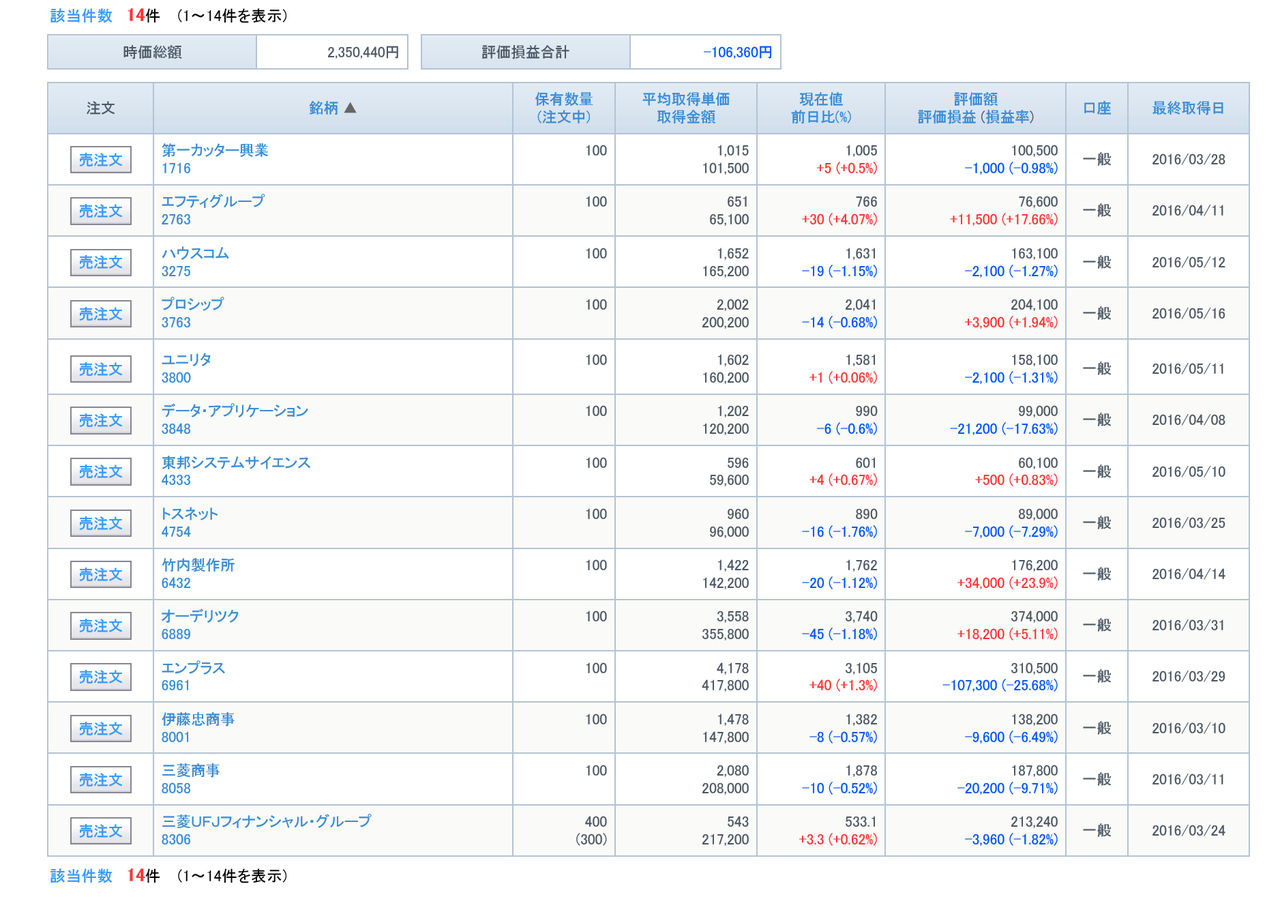Click stock code 6432
This screenshot has height=897, width=1280.
click(176, 583)
